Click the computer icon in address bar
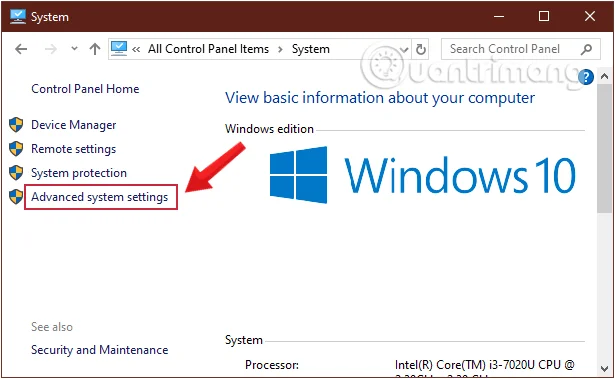615x379 pixels. [119, 49]
